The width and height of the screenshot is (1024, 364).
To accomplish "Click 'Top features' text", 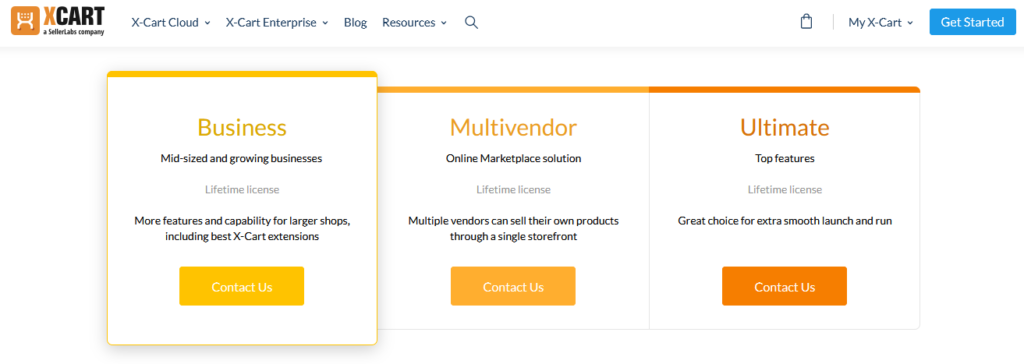I will 784,158.
